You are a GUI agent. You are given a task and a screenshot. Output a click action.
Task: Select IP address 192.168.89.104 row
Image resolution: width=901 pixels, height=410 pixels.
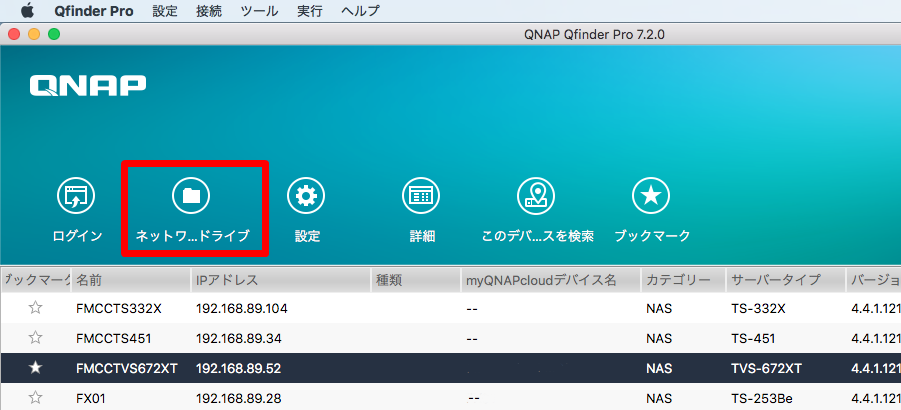tap(241, 308)
